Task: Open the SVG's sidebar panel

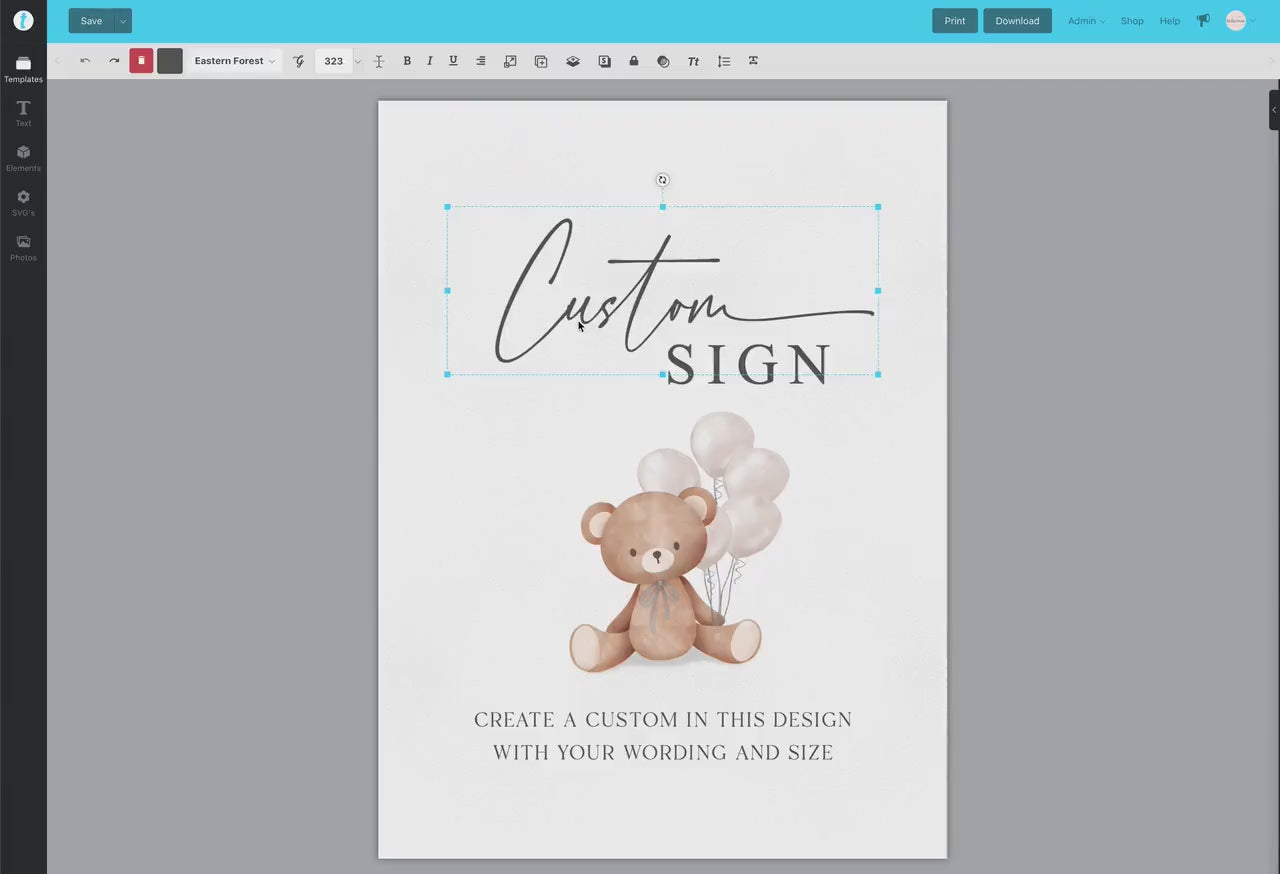Action: 23,203
